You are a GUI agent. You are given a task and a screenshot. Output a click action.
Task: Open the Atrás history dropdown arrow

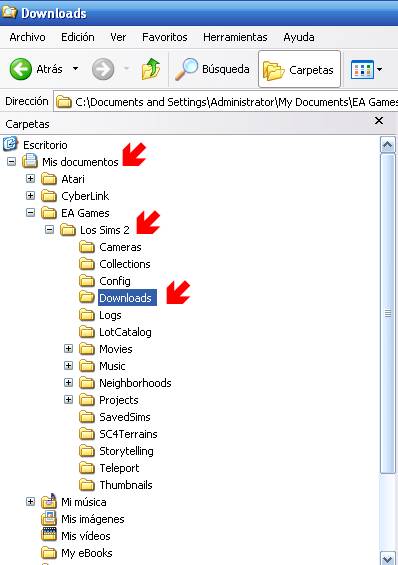(x=75, y=68)
